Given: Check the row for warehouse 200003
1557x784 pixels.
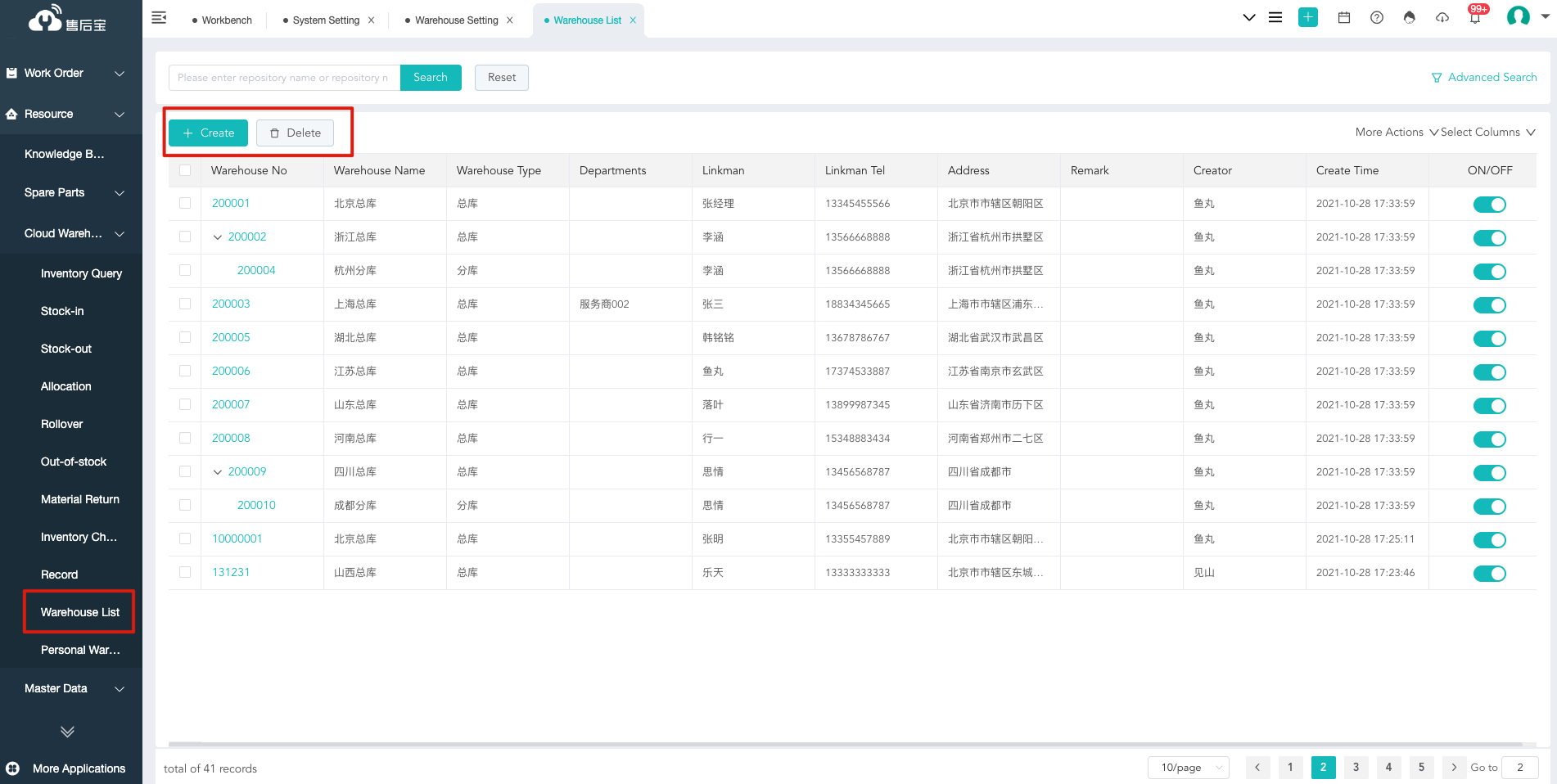Looking at the screenshot, I should [185, 304].
